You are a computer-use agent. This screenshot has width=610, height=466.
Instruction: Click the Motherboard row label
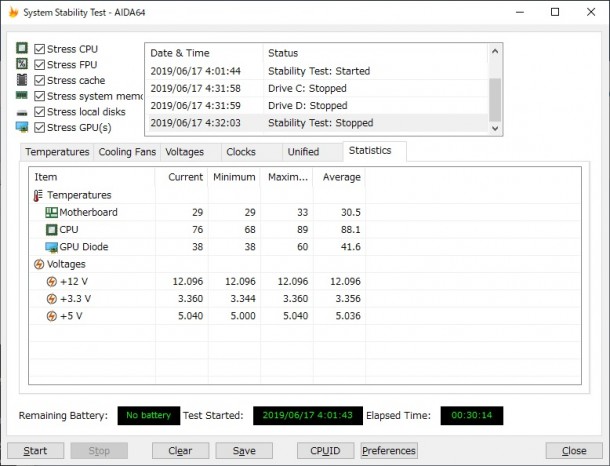[x=88, y=212]
